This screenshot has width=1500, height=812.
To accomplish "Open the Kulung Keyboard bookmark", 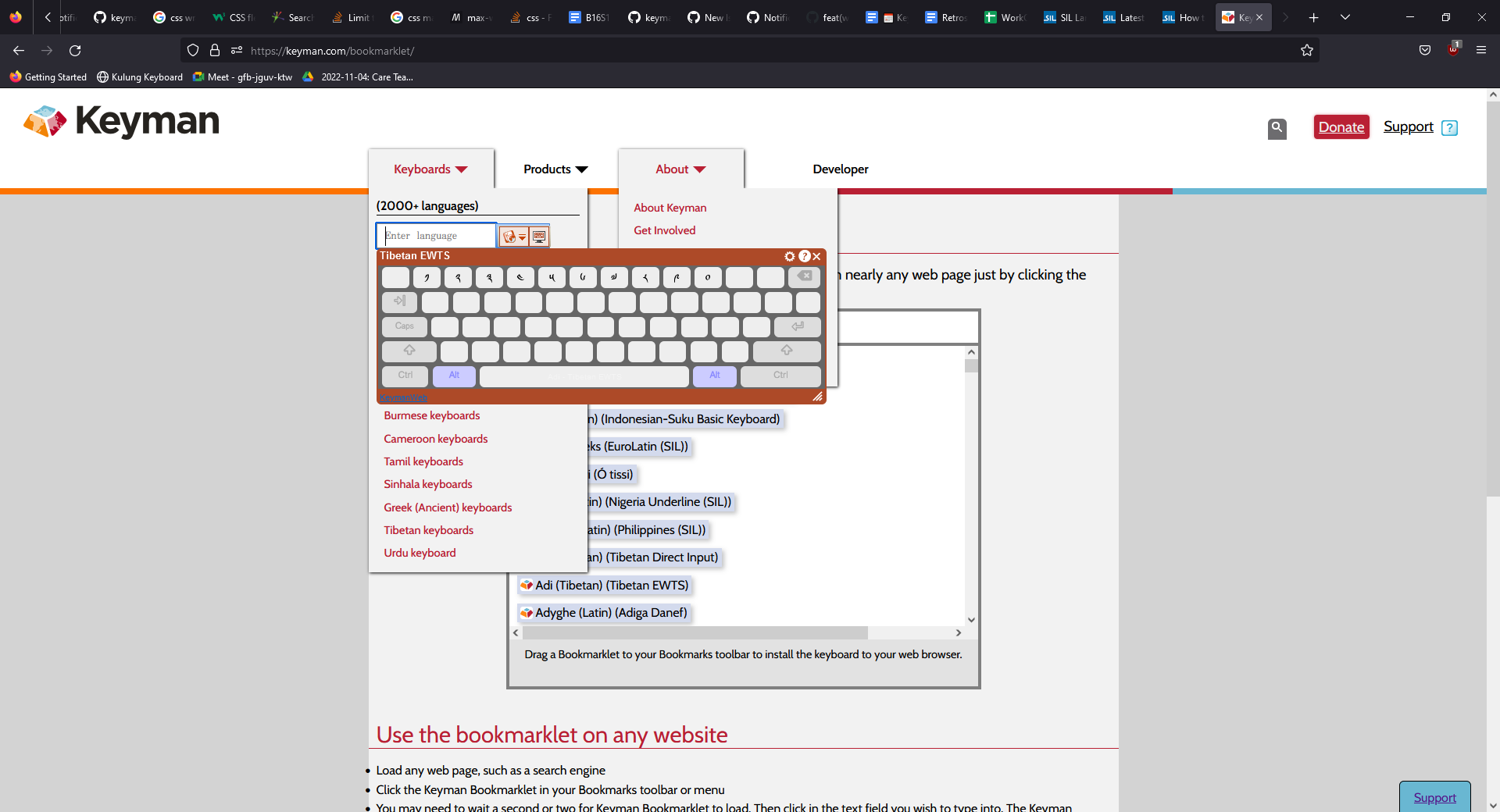I will tap(140, 77).
